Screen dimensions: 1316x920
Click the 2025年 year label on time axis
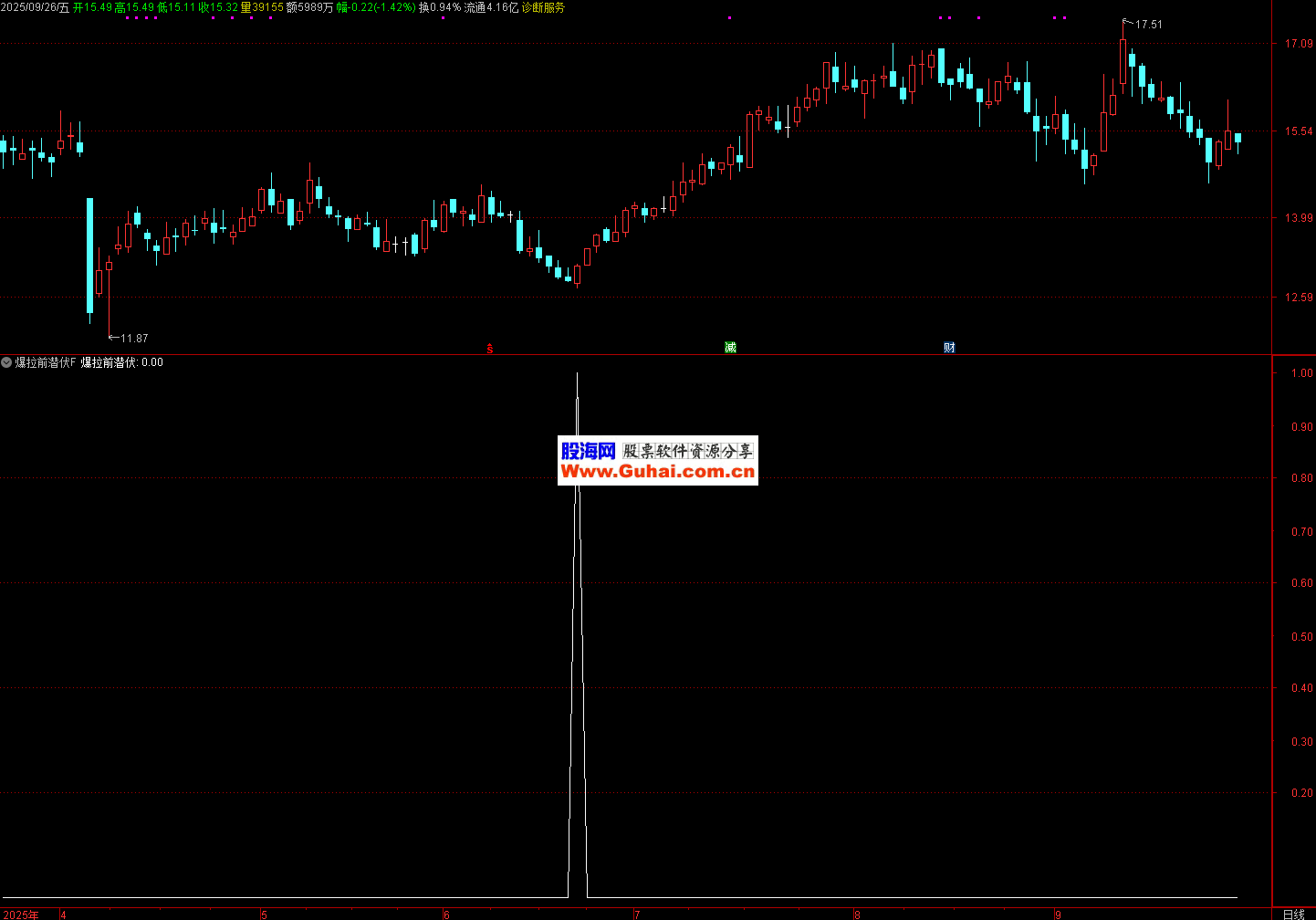point(20,914)
